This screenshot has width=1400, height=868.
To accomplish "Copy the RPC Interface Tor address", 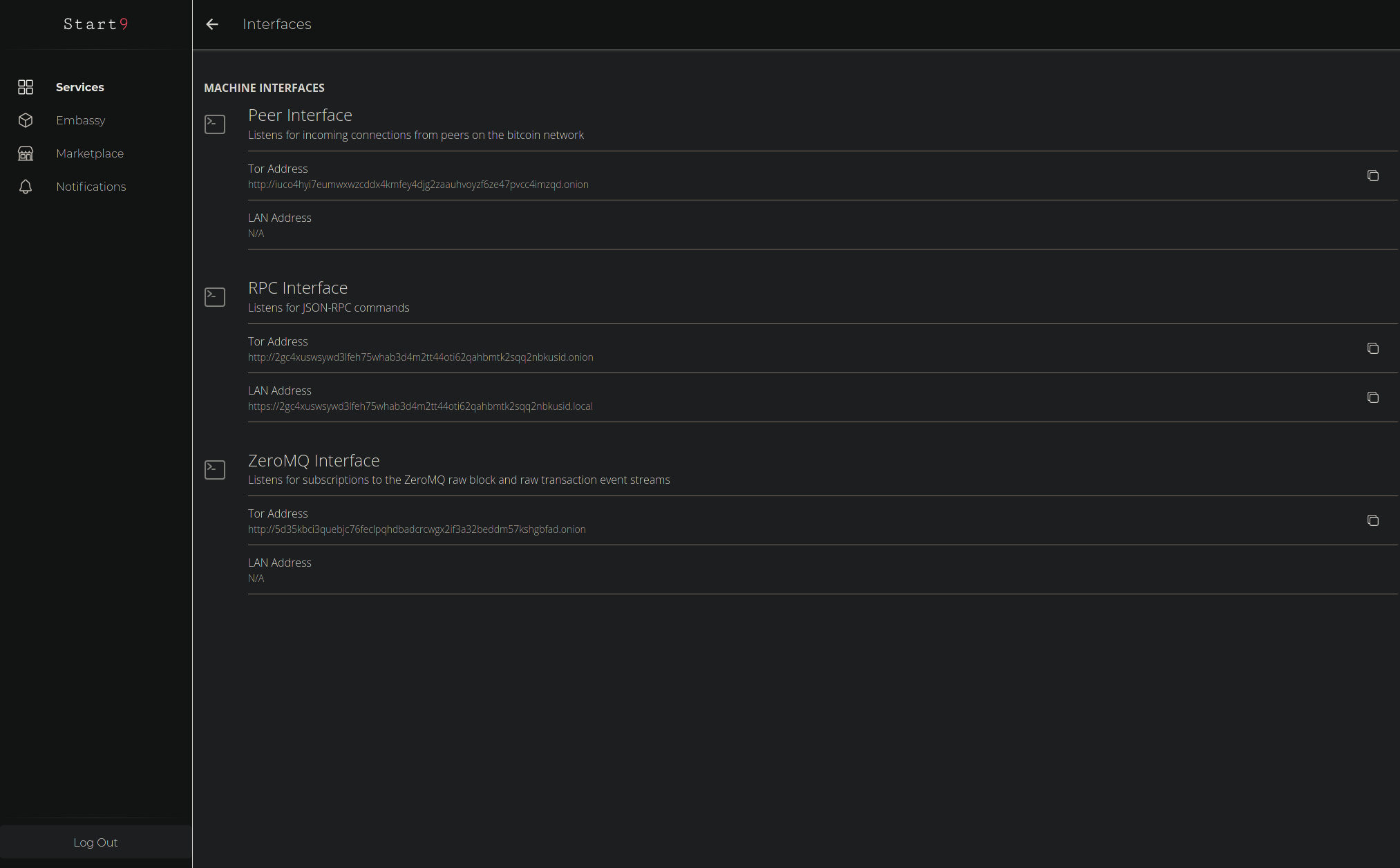I will coord(1372,348).
